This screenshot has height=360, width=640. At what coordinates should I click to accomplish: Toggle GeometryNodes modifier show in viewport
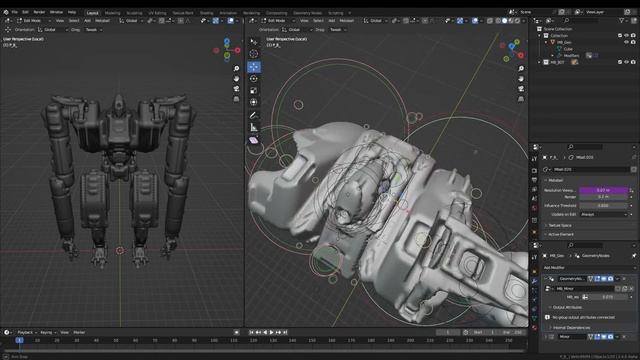coord(604,279)
